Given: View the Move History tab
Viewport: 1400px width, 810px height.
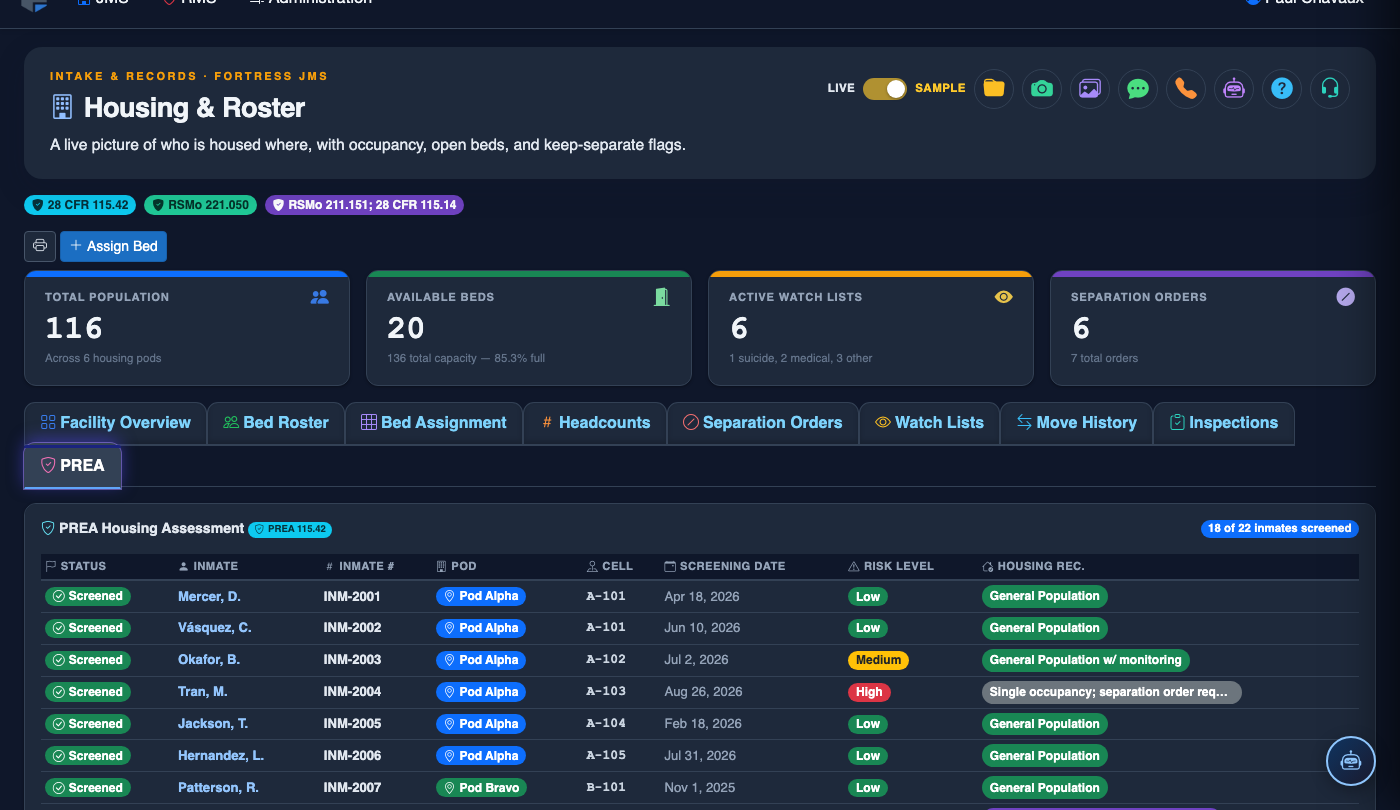Looking at the screenshot, I should 1076,423.
